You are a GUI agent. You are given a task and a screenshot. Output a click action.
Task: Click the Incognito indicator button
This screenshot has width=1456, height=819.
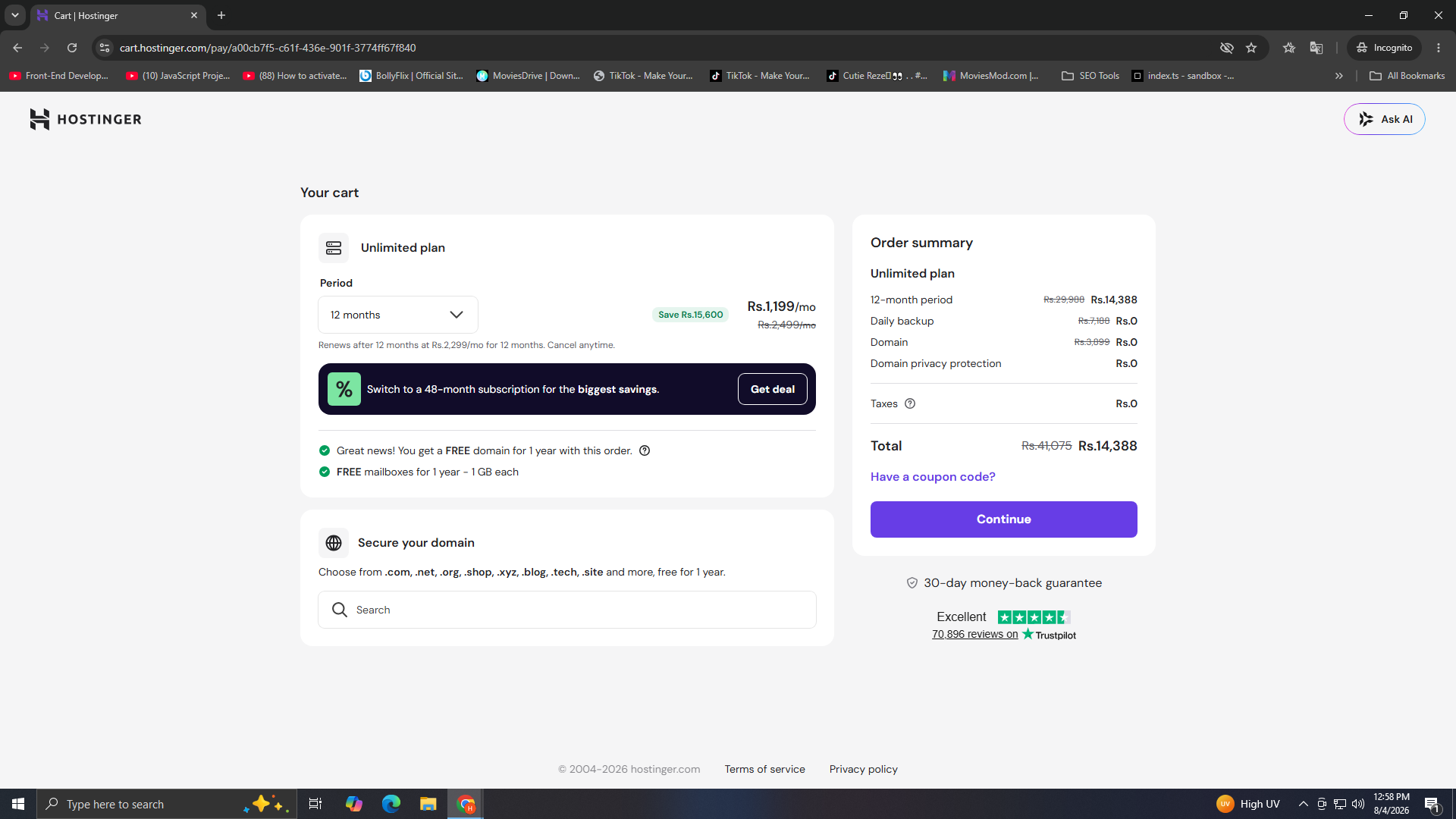point(1384,48)
